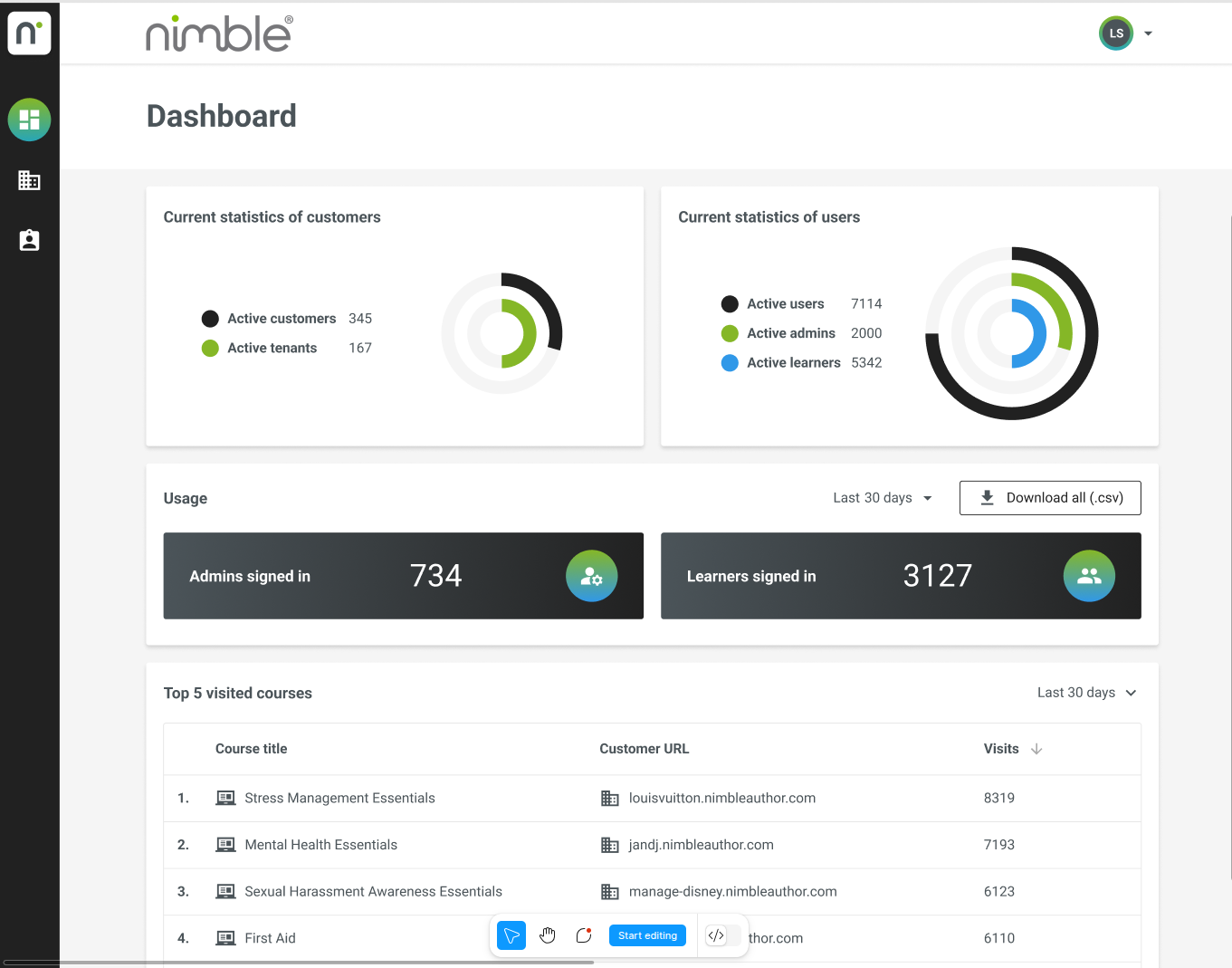Click Download all (.csv) button

(1050, 498)
